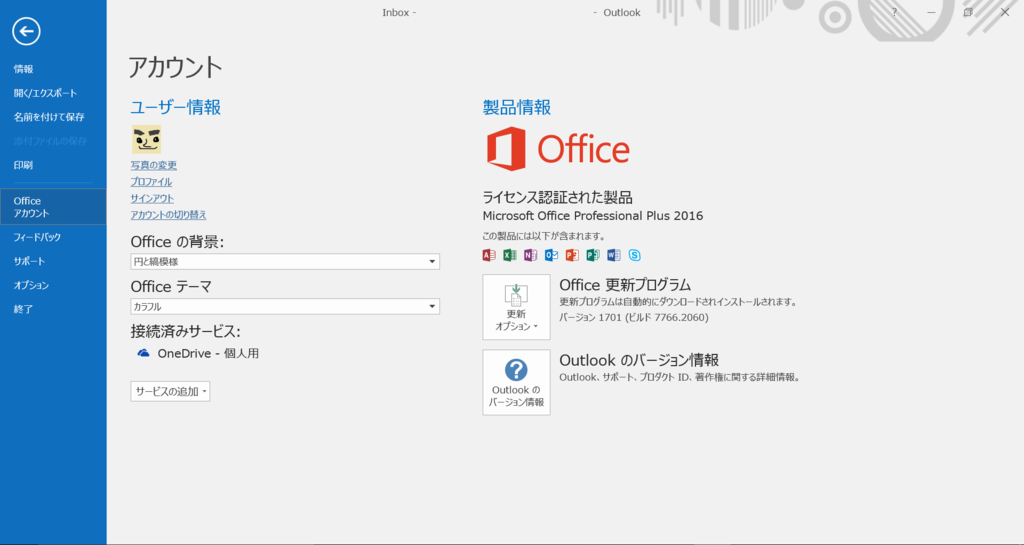Screen dimensions: 1024x545
Task: Click the Office logo
Action: [558, 149]
